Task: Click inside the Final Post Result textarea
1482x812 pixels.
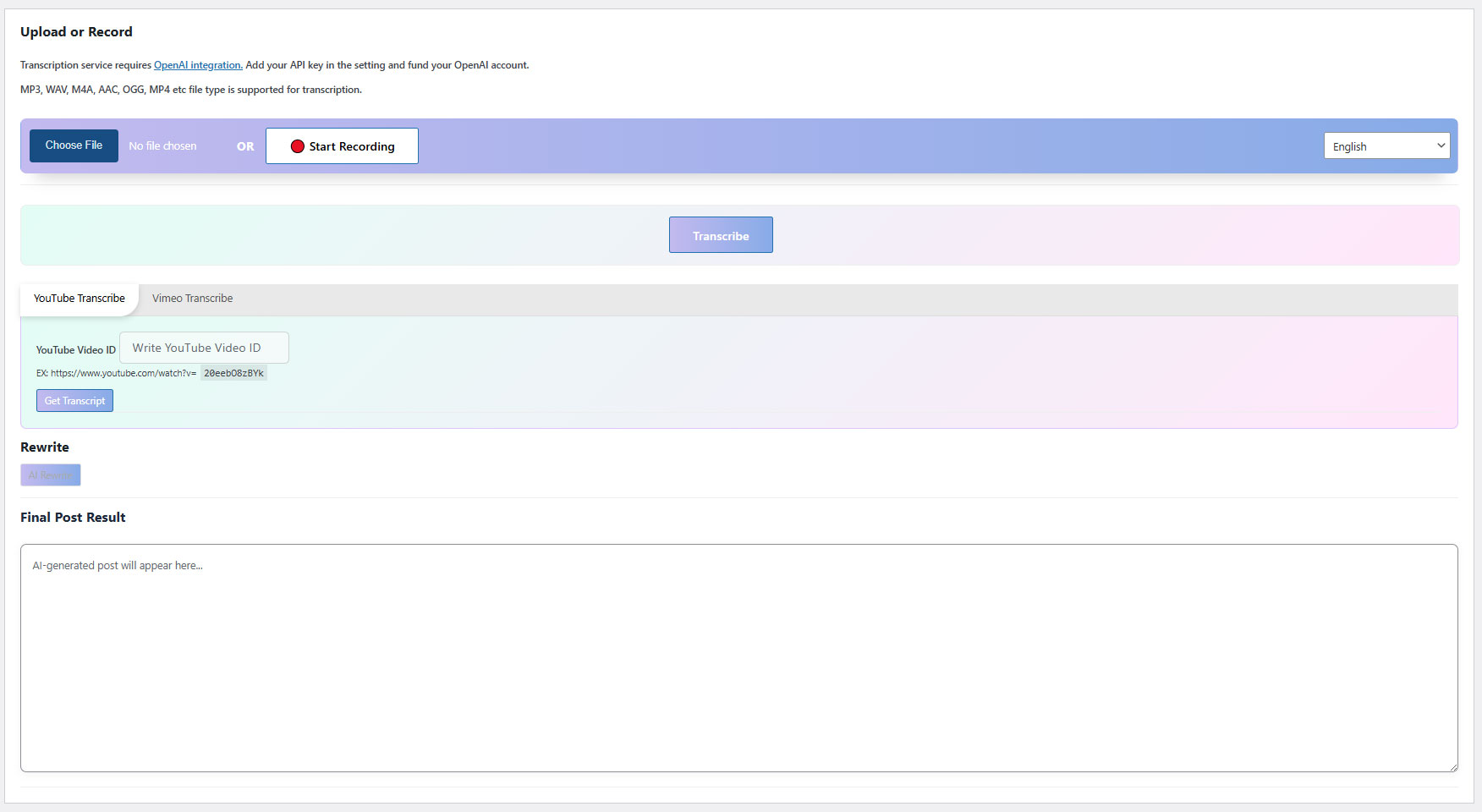Action: [738, 657]
